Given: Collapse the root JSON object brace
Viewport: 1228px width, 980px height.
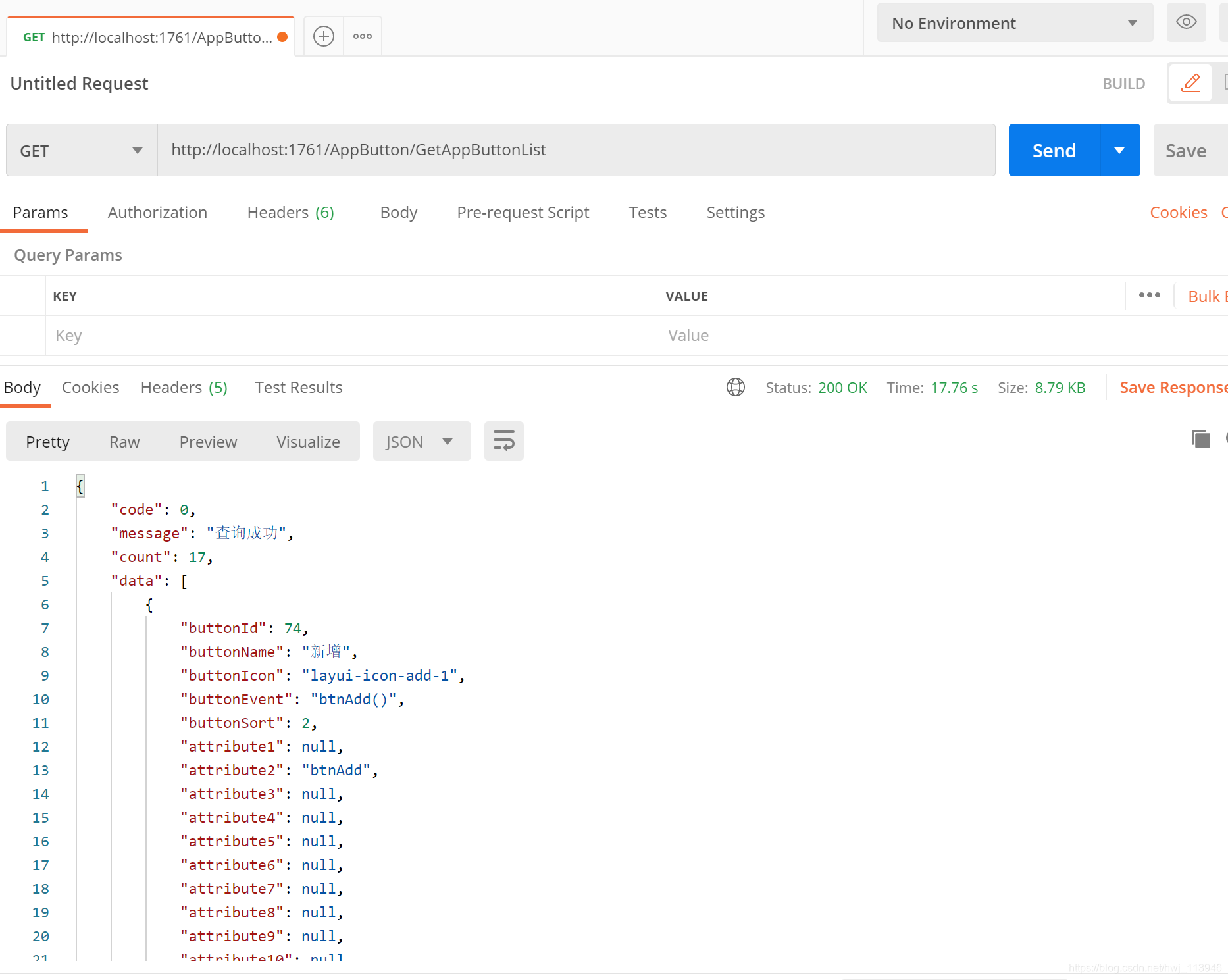Looking at the screenshot, I should [x=80, y=486].
